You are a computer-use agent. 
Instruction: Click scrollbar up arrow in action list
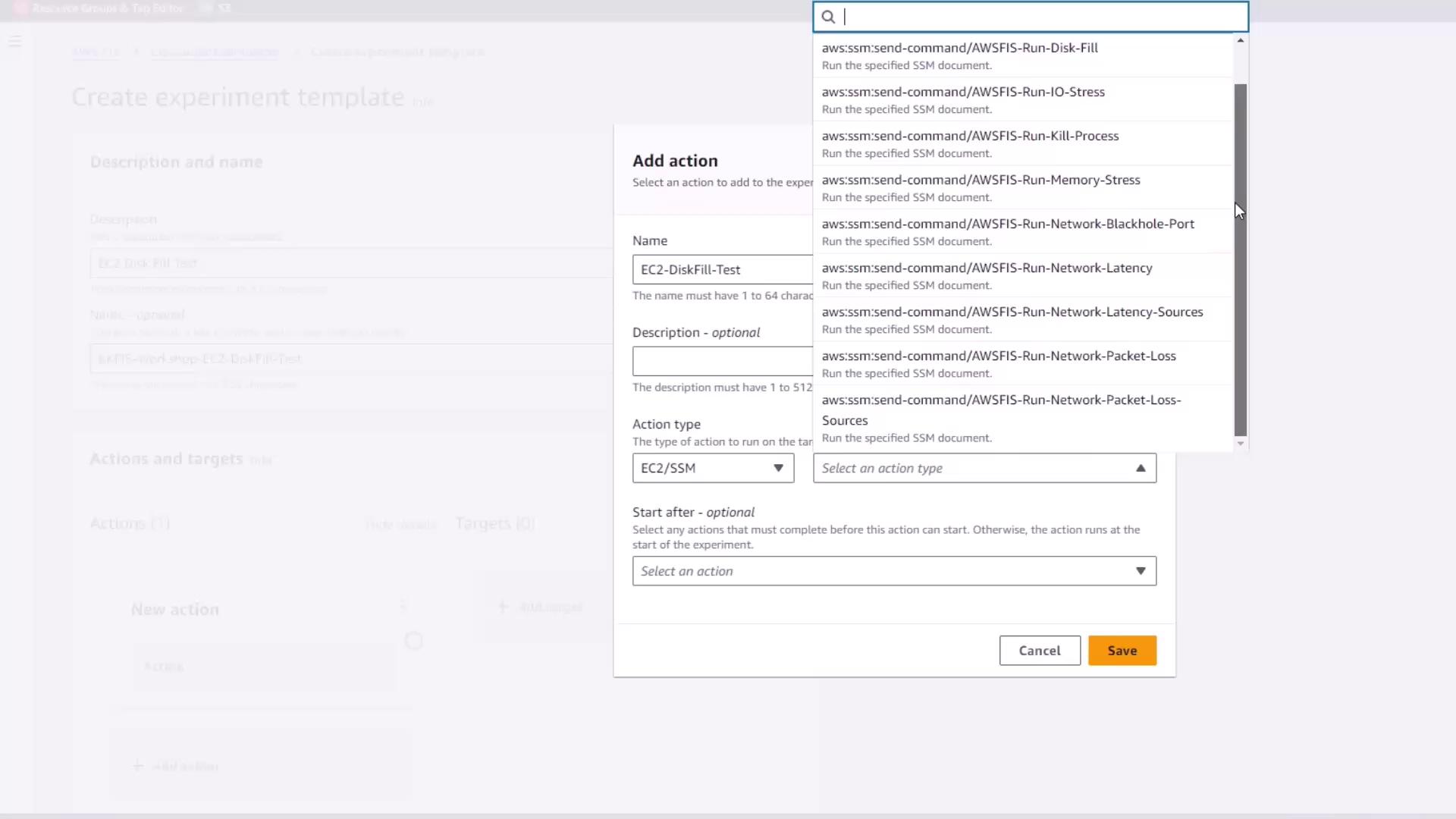(1241, 40)
